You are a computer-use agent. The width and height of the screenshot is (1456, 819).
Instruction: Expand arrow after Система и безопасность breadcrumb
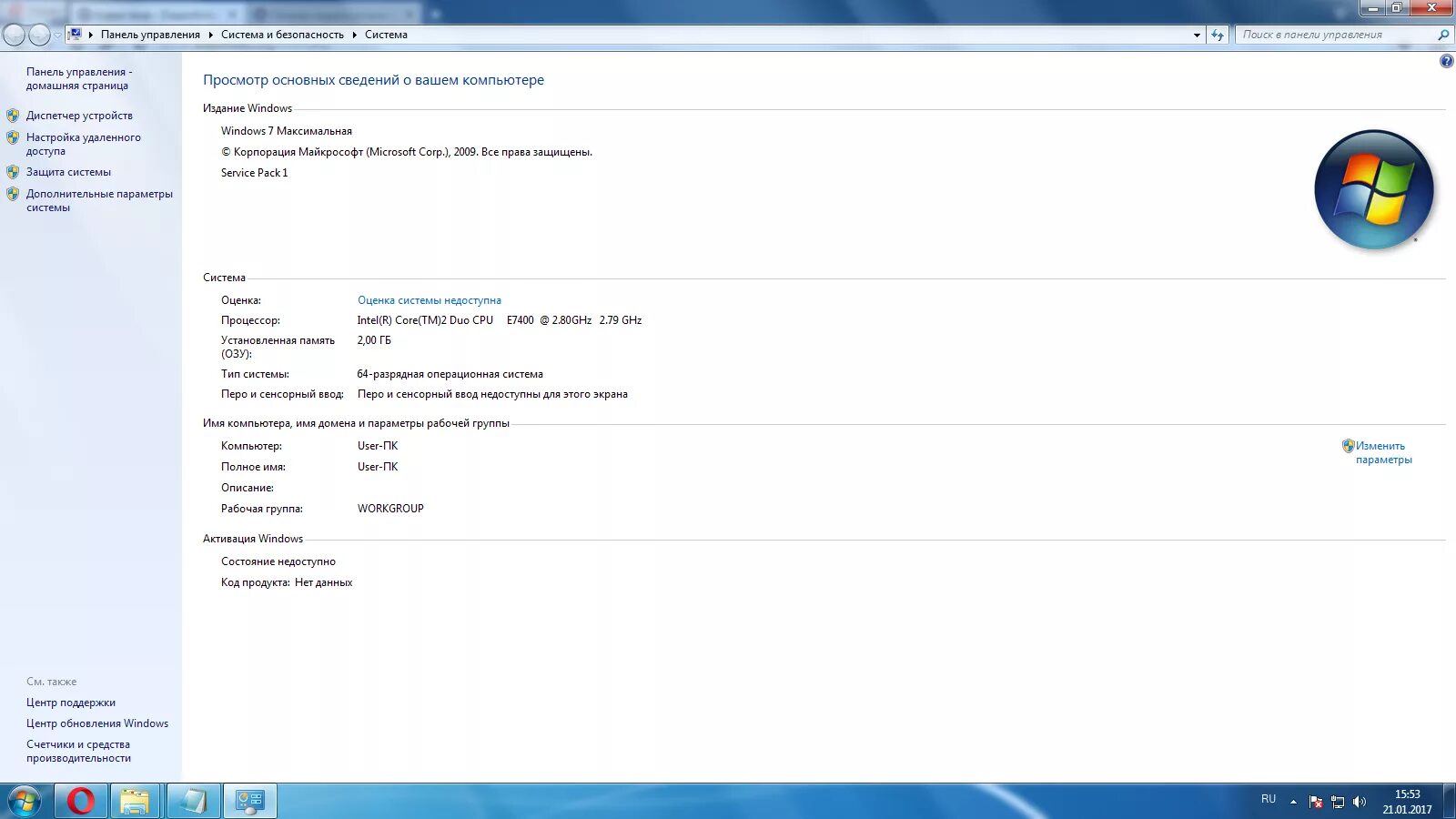pos(354,35)
